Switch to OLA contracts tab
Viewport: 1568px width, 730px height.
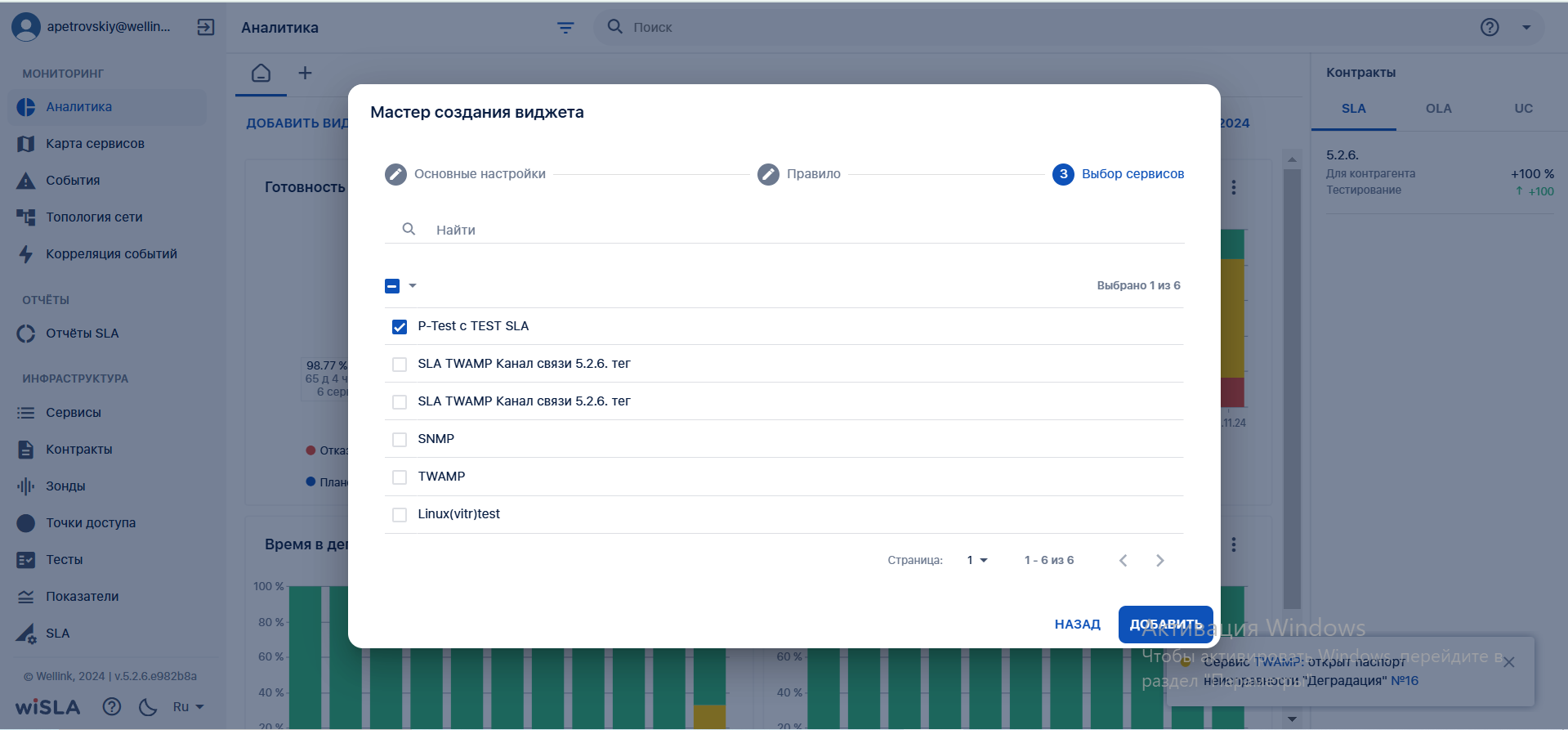pyautogui.click(x=1439, y=109)
